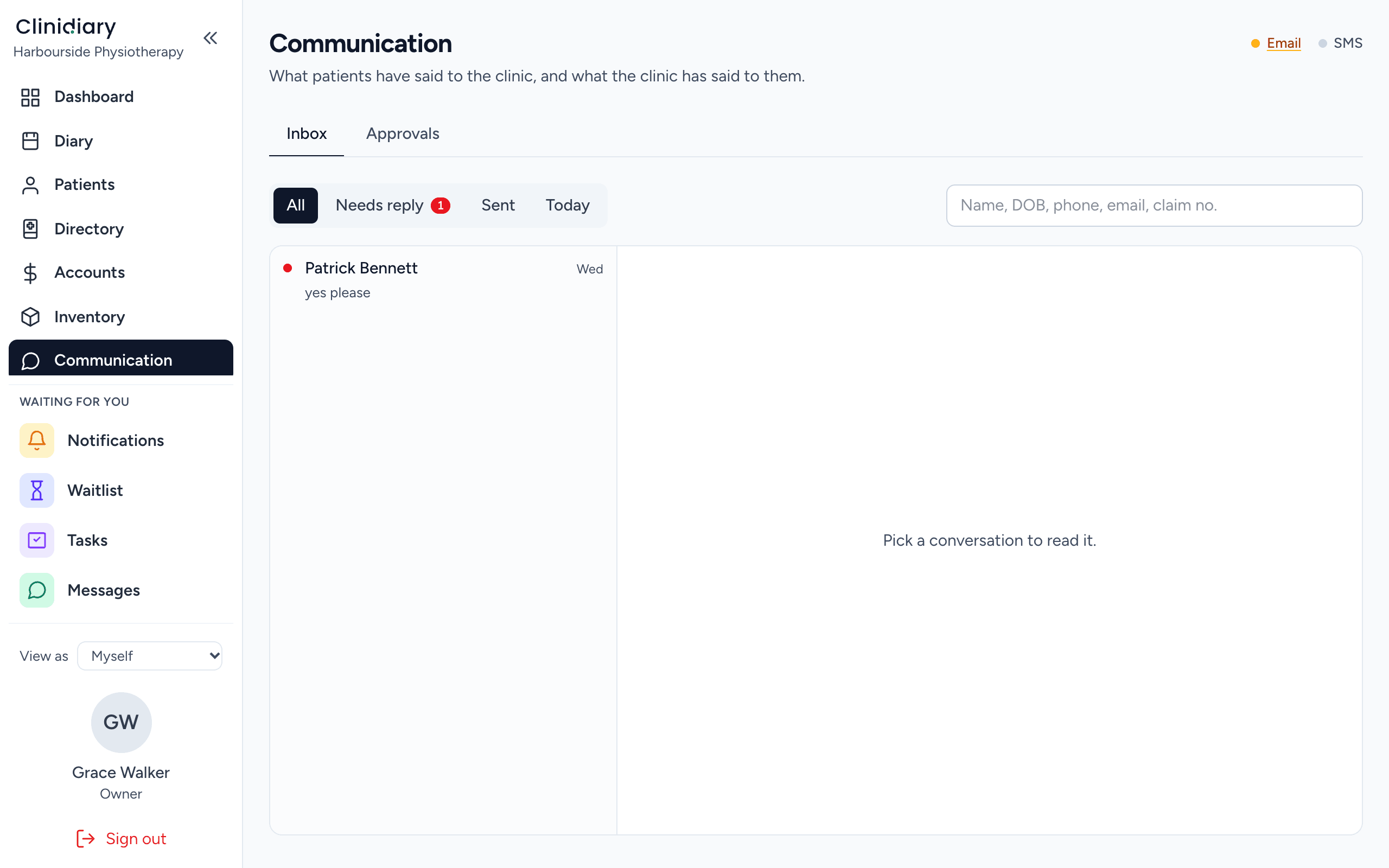Open Notifications under Waiting For You
The height and width of the screenshot is (868, 1389).
coord(120,441)
